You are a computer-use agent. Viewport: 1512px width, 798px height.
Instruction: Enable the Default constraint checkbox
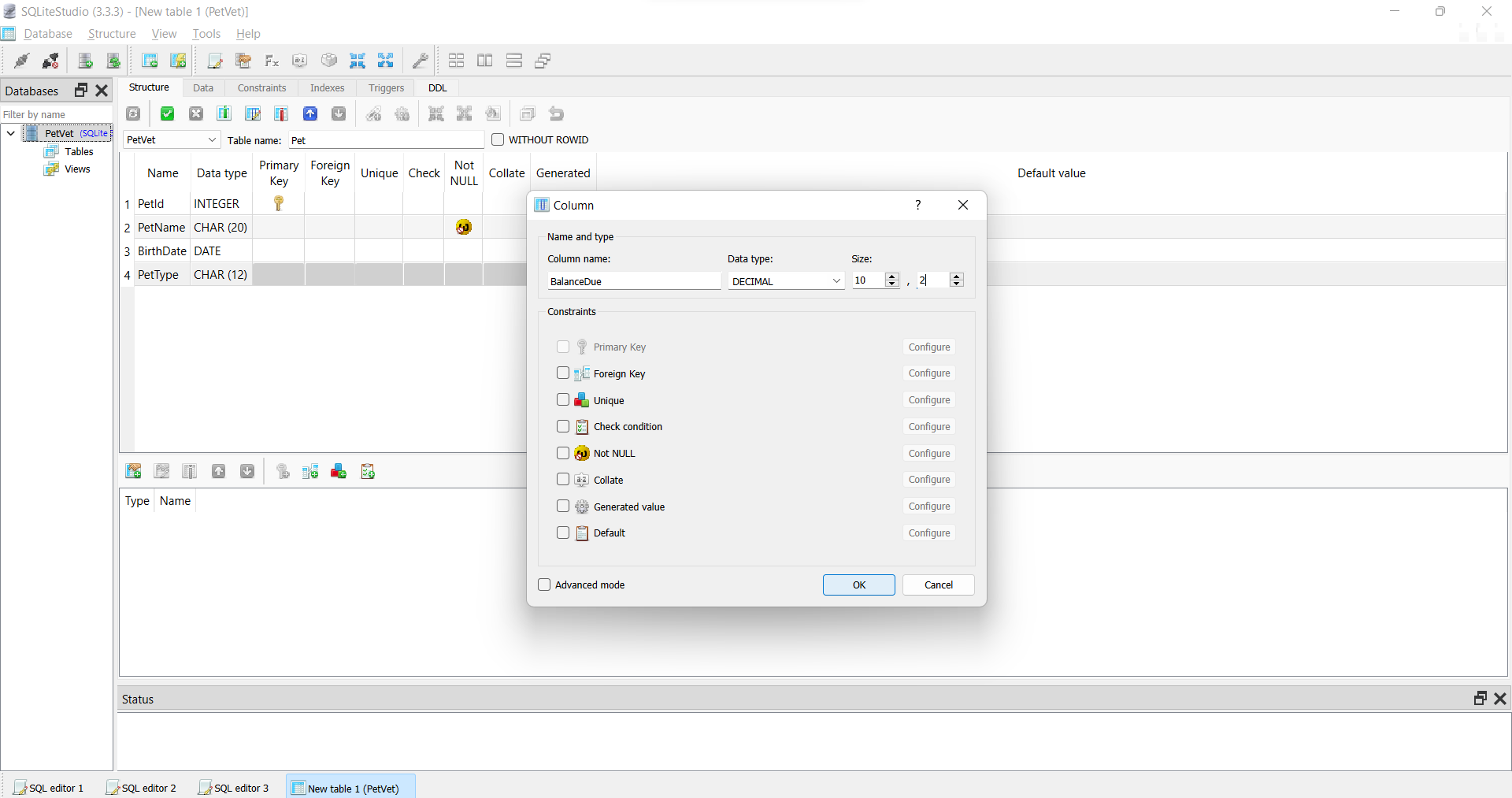(x=563, y=533)
